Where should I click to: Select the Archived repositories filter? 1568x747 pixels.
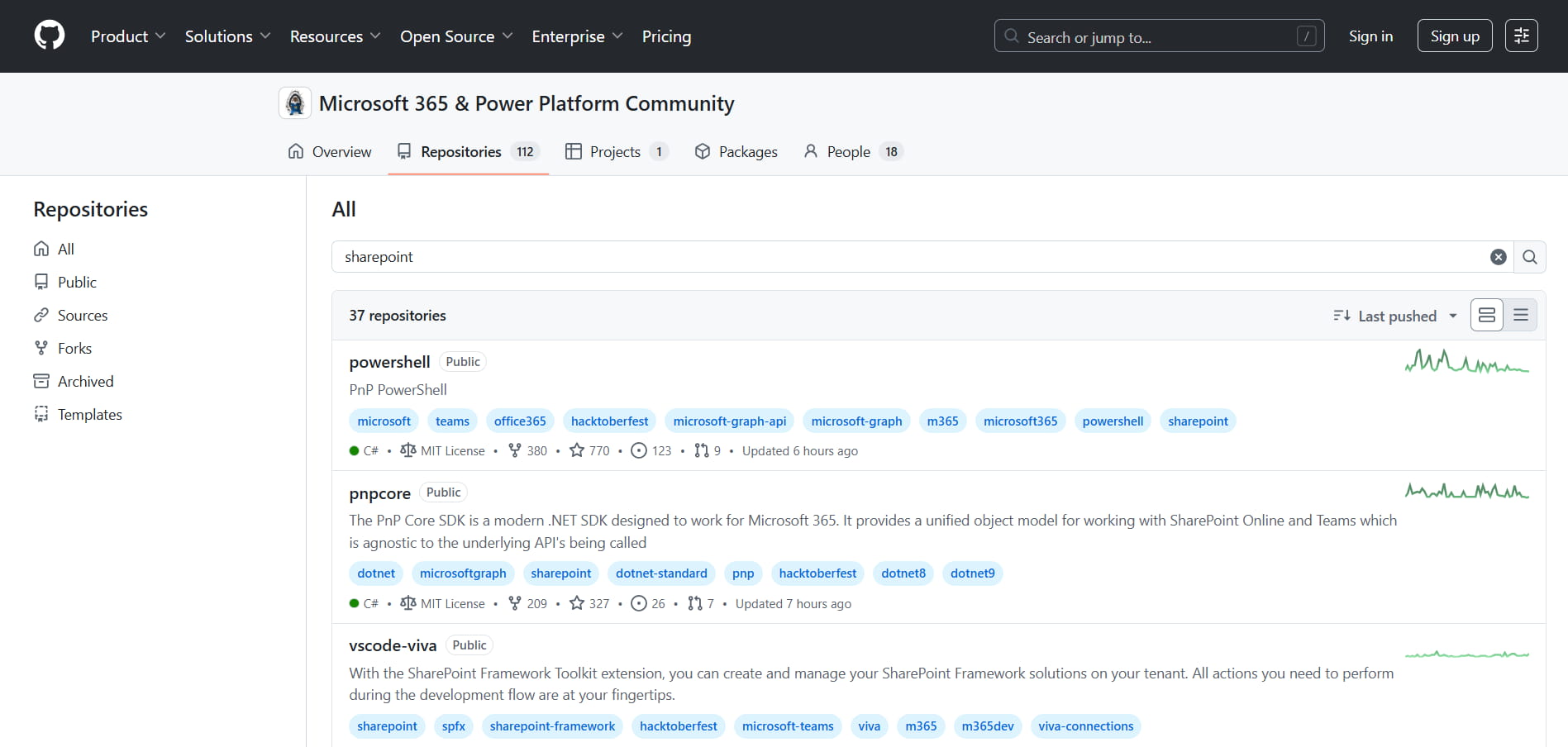85,381
